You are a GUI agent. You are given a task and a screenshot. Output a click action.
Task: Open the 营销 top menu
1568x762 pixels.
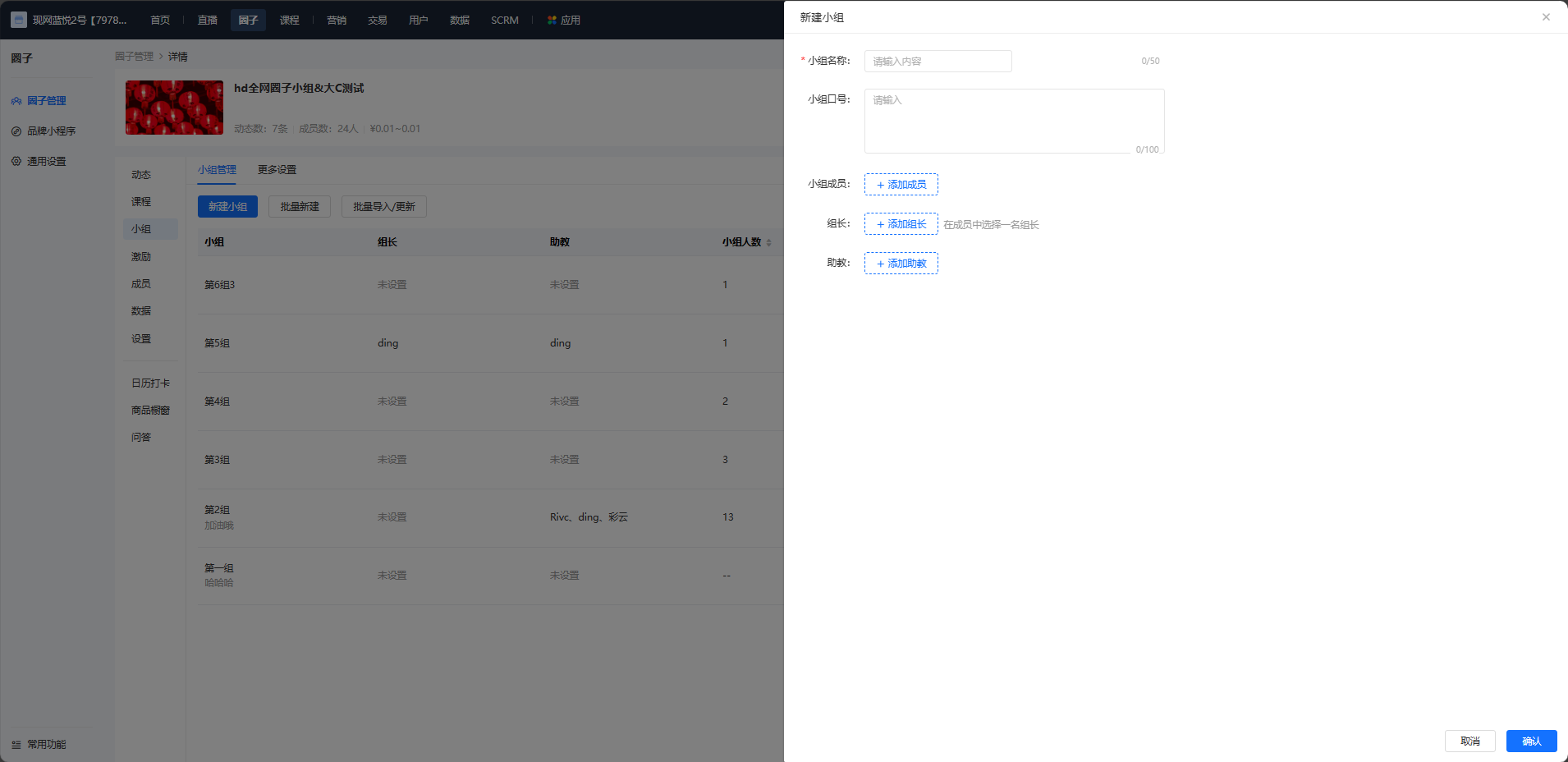[x=337, y=20]
